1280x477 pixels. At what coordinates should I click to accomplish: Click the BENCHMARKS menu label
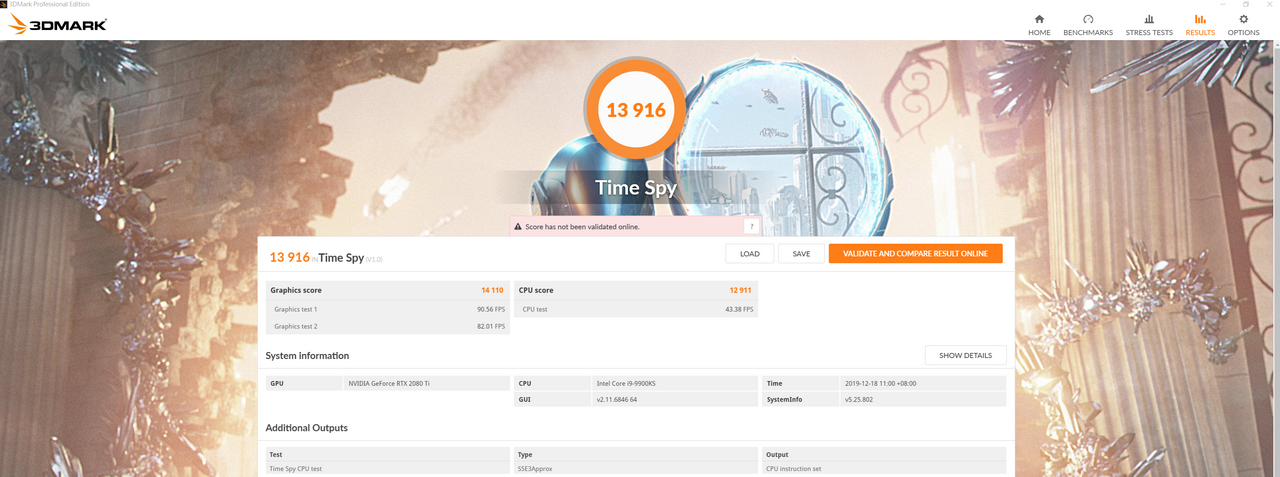pos(1088,32)
